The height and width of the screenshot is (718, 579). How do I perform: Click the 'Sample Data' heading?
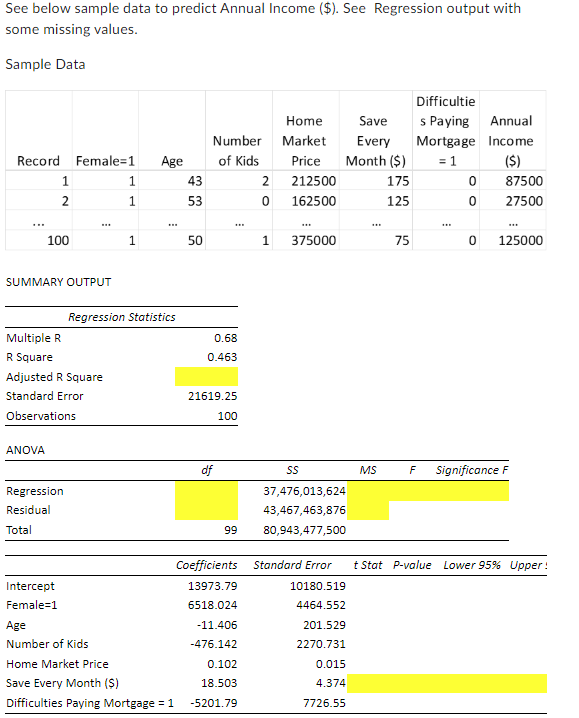(45, 64)
